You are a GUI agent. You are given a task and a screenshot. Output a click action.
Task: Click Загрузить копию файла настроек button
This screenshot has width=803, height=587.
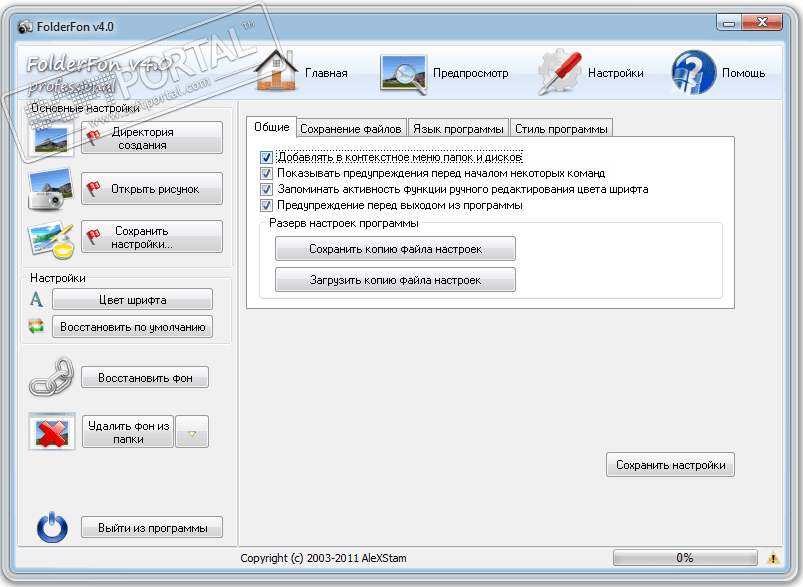point(395,280)
